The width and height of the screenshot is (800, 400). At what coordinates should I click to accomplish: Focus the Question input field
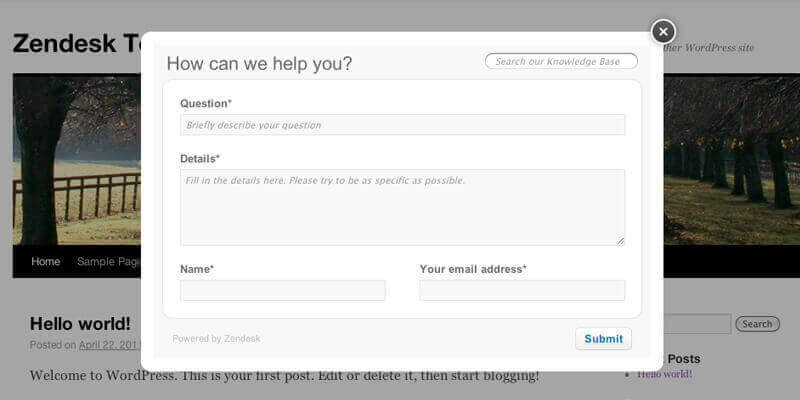click(402, 125)
